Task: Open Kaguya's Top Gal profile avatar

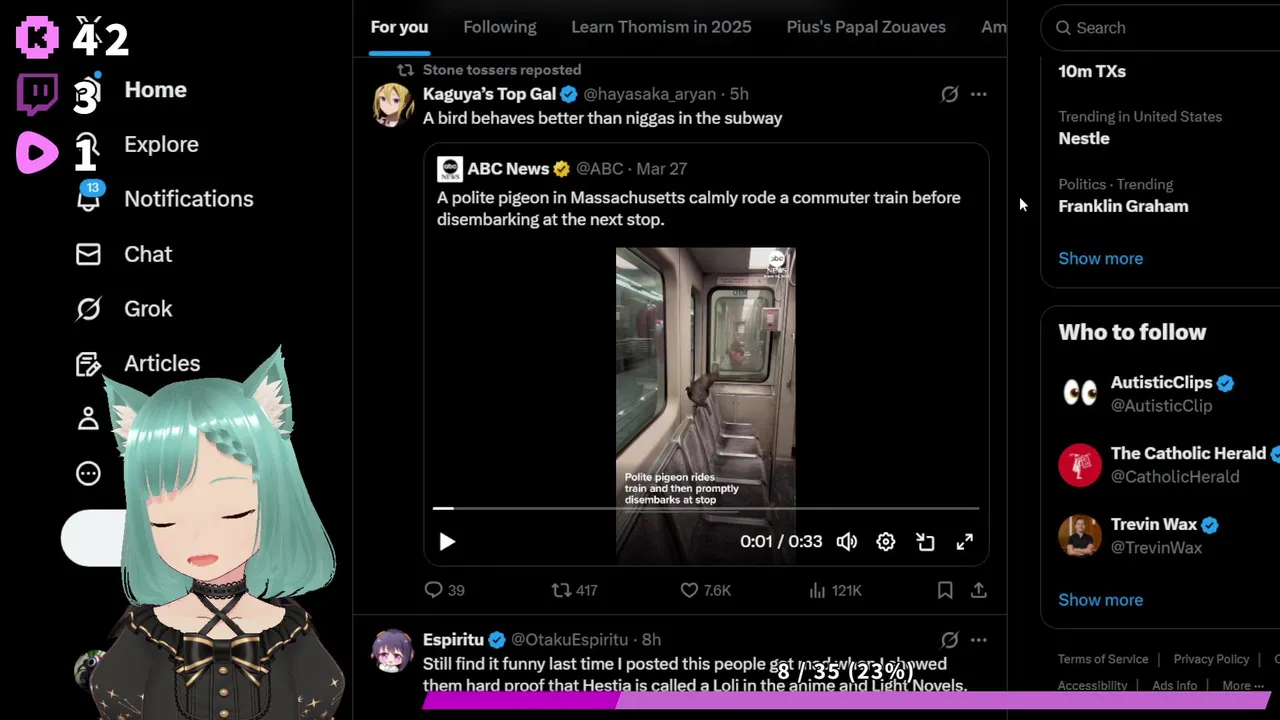Action: pyautogui.click(x=393, y=105)
